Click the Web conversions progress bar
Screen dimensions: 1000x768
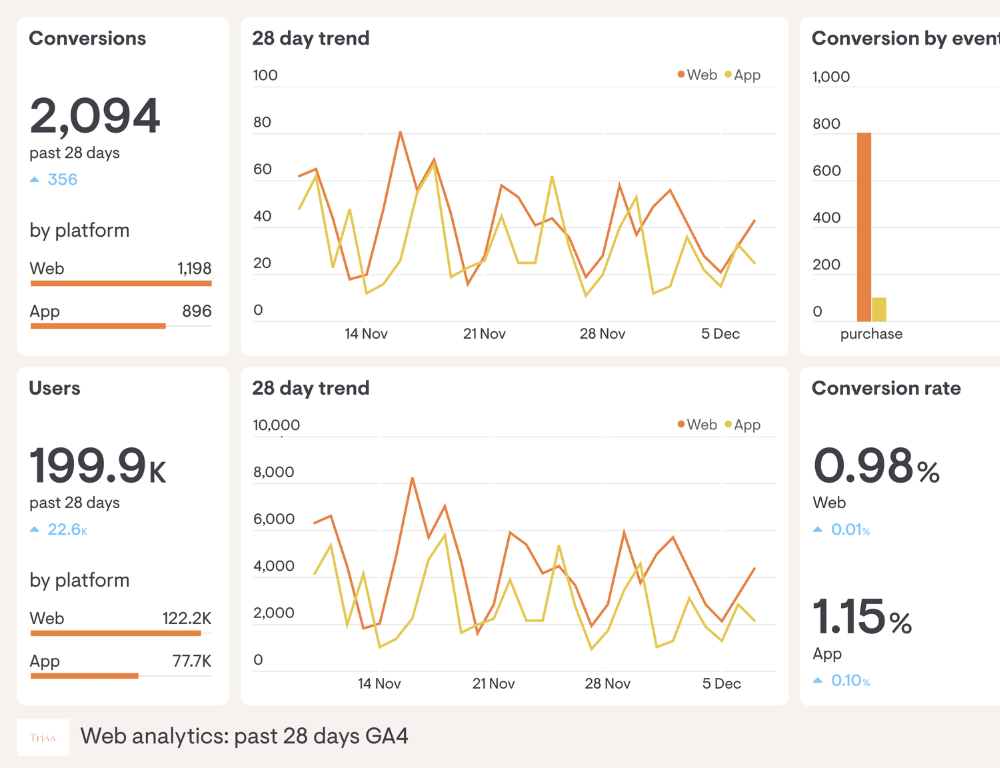tap(120, 283)
